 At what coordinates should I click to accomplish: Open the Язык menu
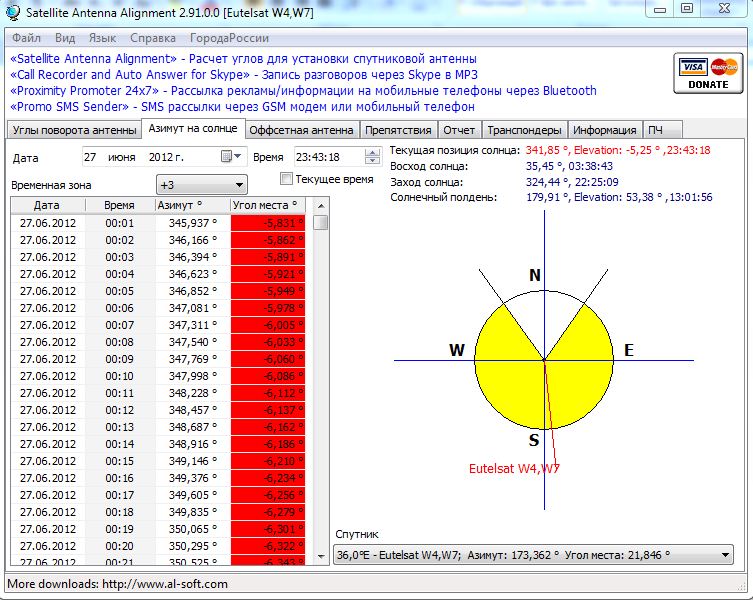pyautogui.click(x=102, y=38)
